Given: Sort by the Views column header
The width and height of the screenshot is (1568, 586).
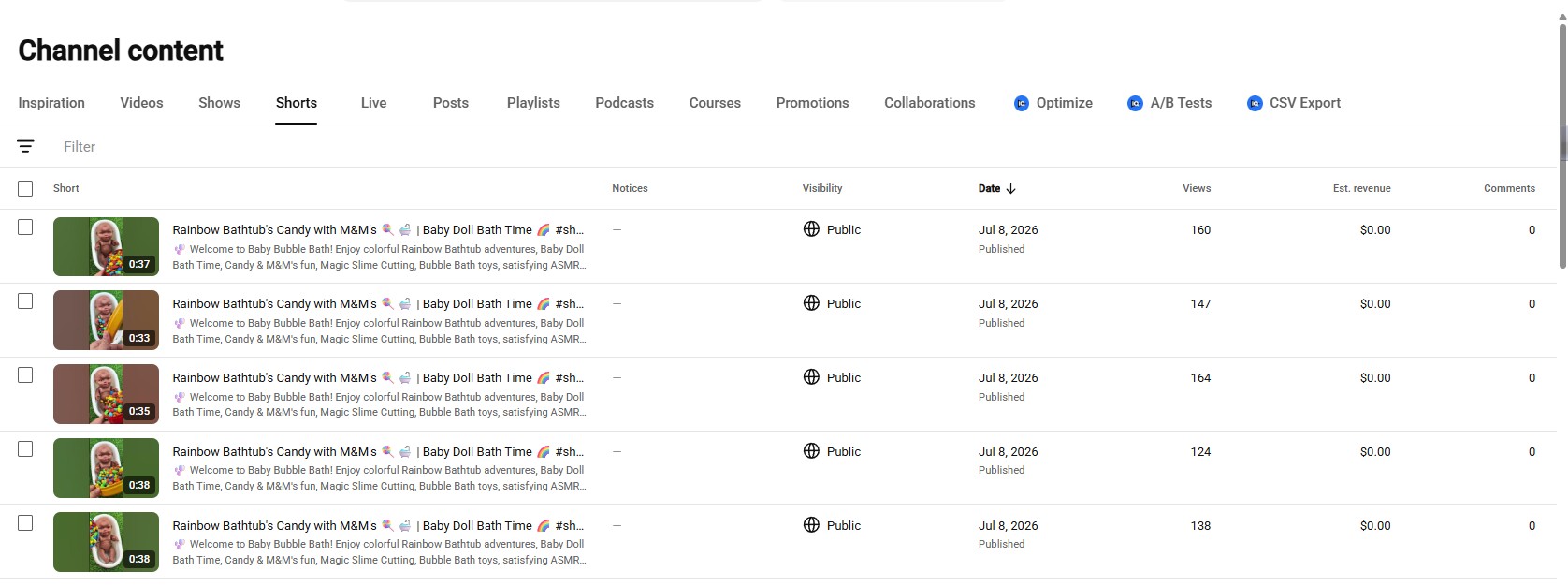Looking at the screenshot, I should (x=1197, y=188).
